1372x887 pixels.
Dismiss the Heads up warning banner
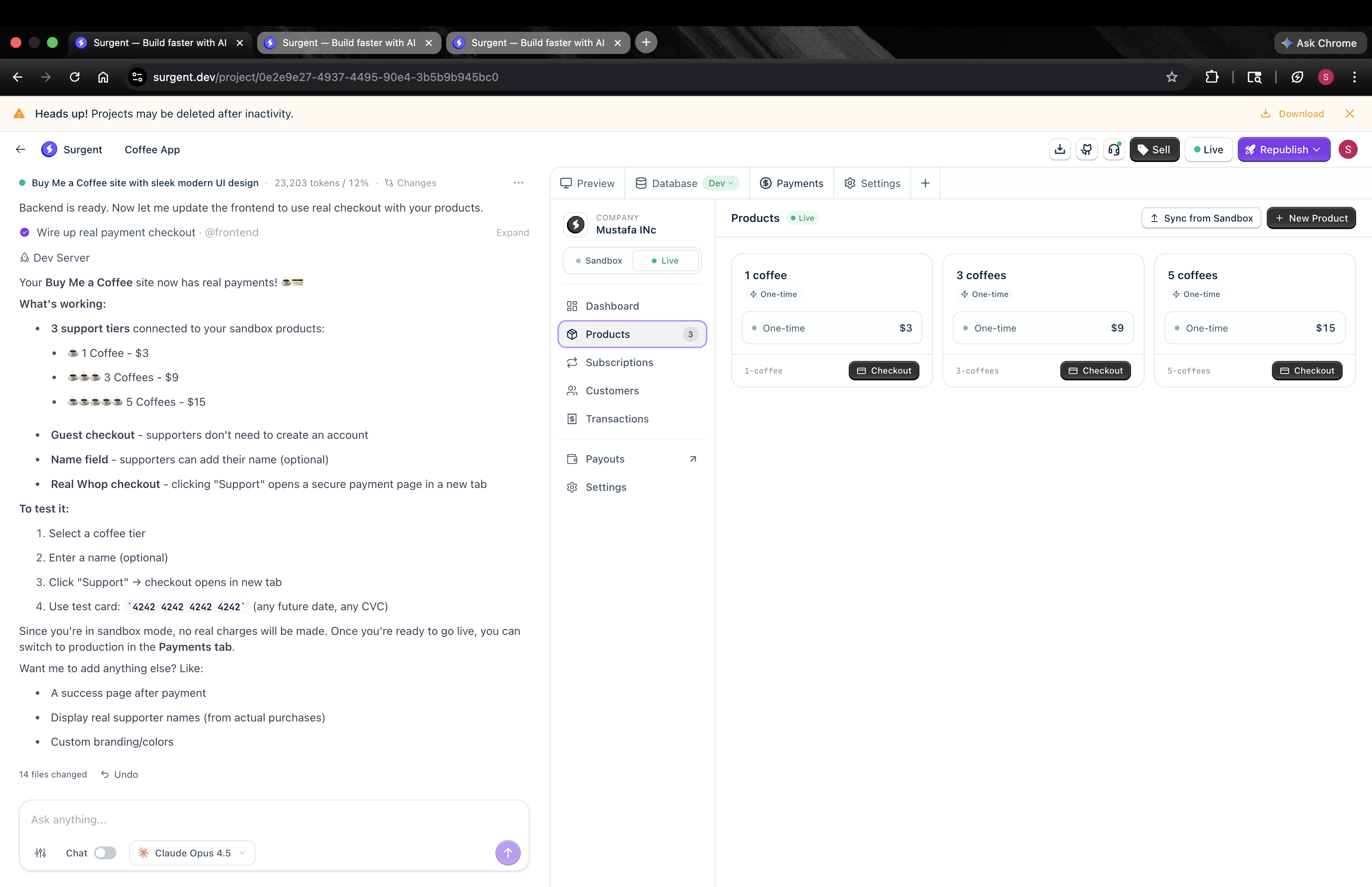[1349, 114]
